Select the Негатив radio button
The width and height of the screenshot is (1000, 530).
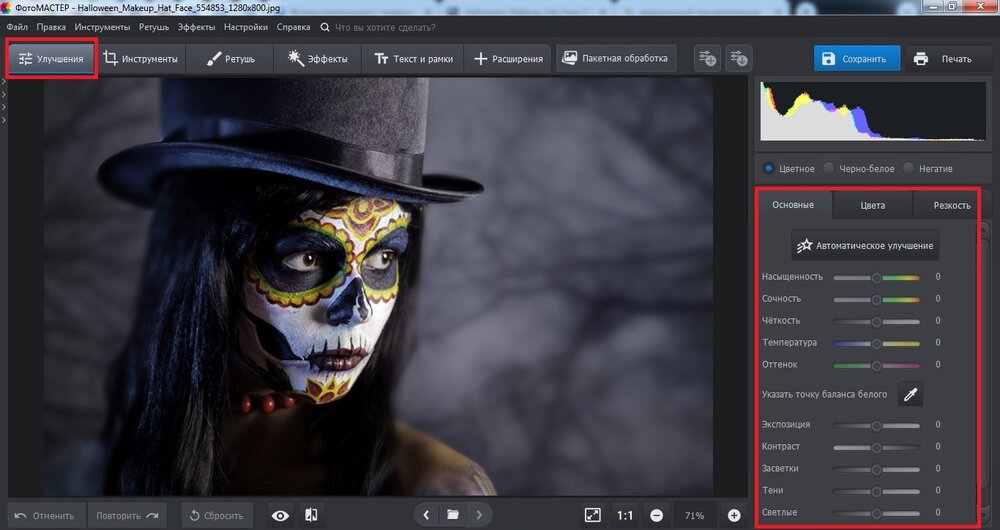(909, 168)
